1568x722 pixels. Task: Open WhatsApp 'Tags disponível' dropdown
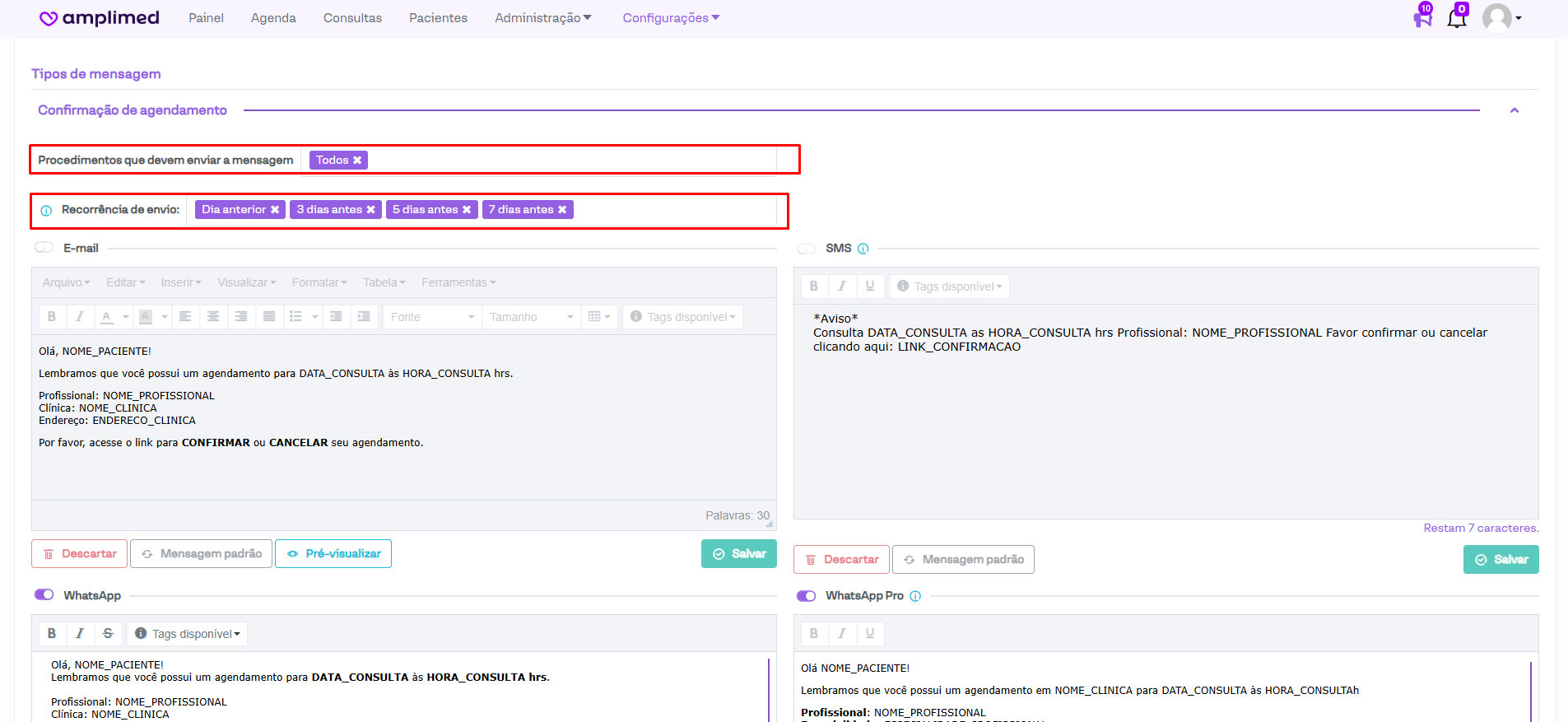pyautogui.click(x=188, y=634)
